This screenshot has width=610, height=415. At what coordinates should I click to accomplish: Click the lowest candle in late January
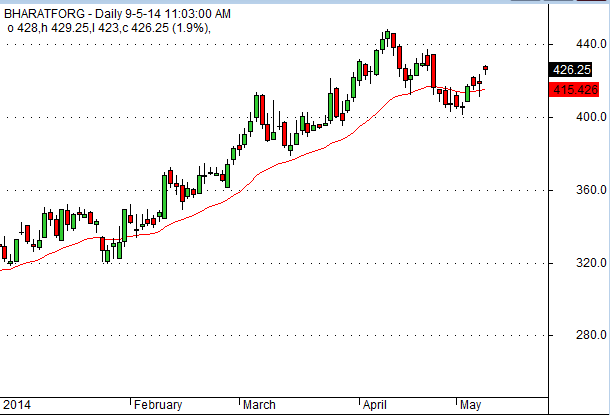click(107, 253)
